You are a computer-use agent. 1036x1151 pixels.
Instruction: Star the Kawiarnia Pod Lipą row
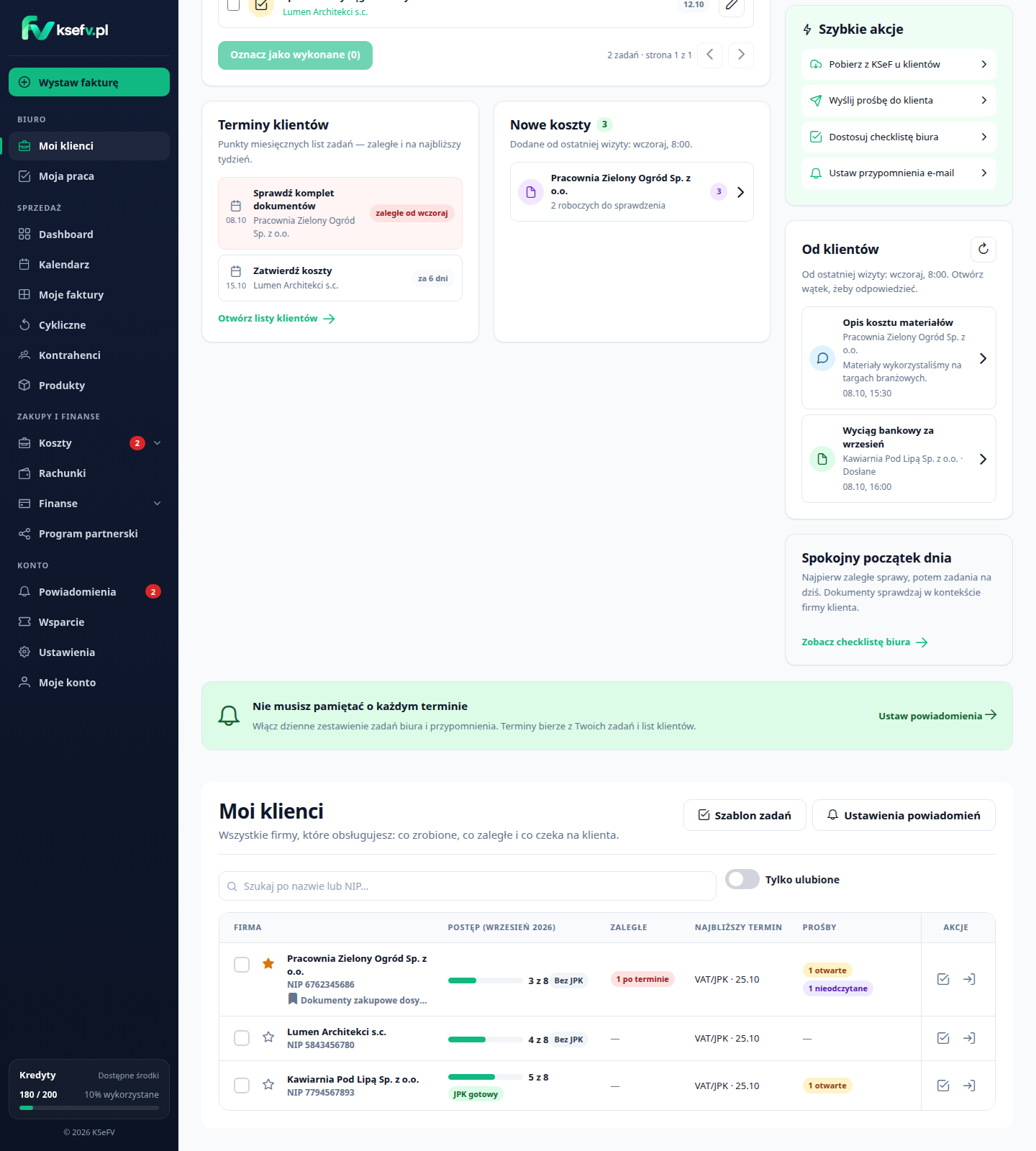[268, 1085]
